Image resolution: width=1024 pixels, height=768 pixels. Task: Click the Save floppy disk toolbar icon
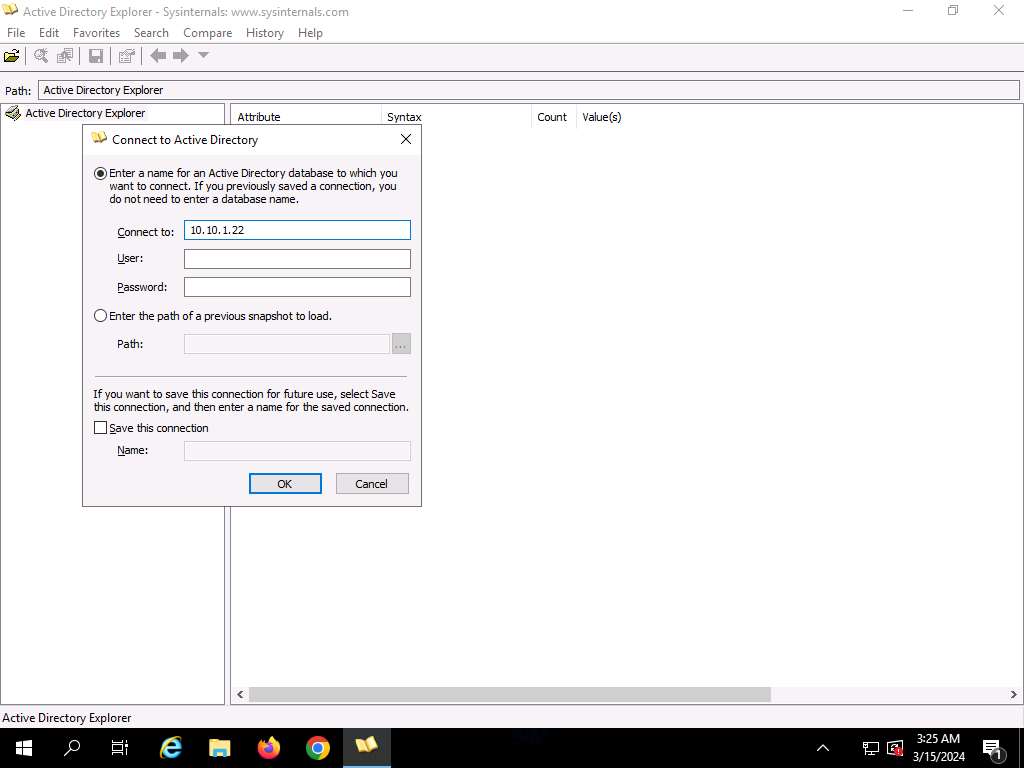[96, 56]
